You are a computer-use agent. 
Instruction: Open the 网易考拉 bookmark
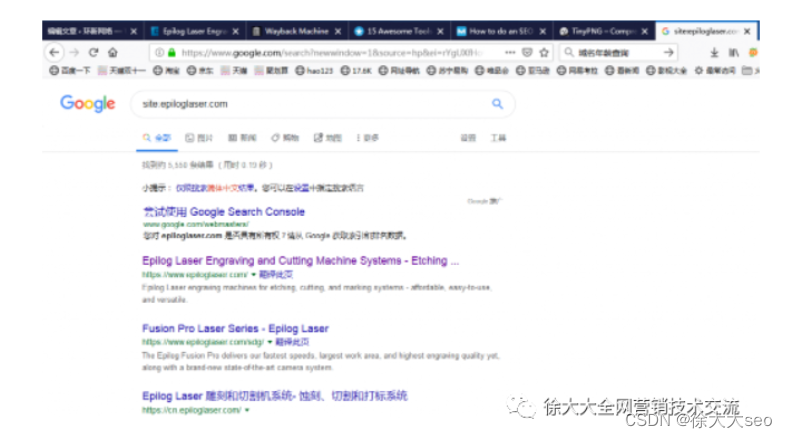point(578,71)
